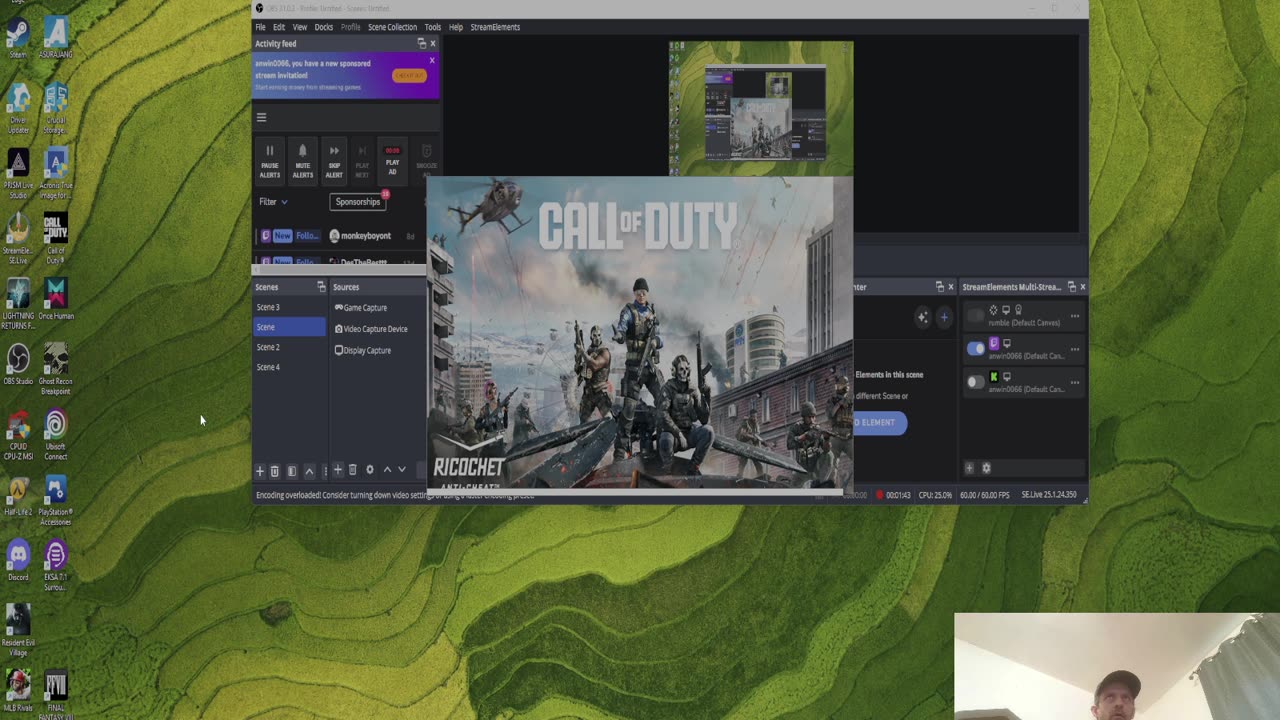The height and width of the screenshot is (720, 1280).
Task: Open Kick anwin0066 destination three-dot menu
Action: tap(1075, 382)
